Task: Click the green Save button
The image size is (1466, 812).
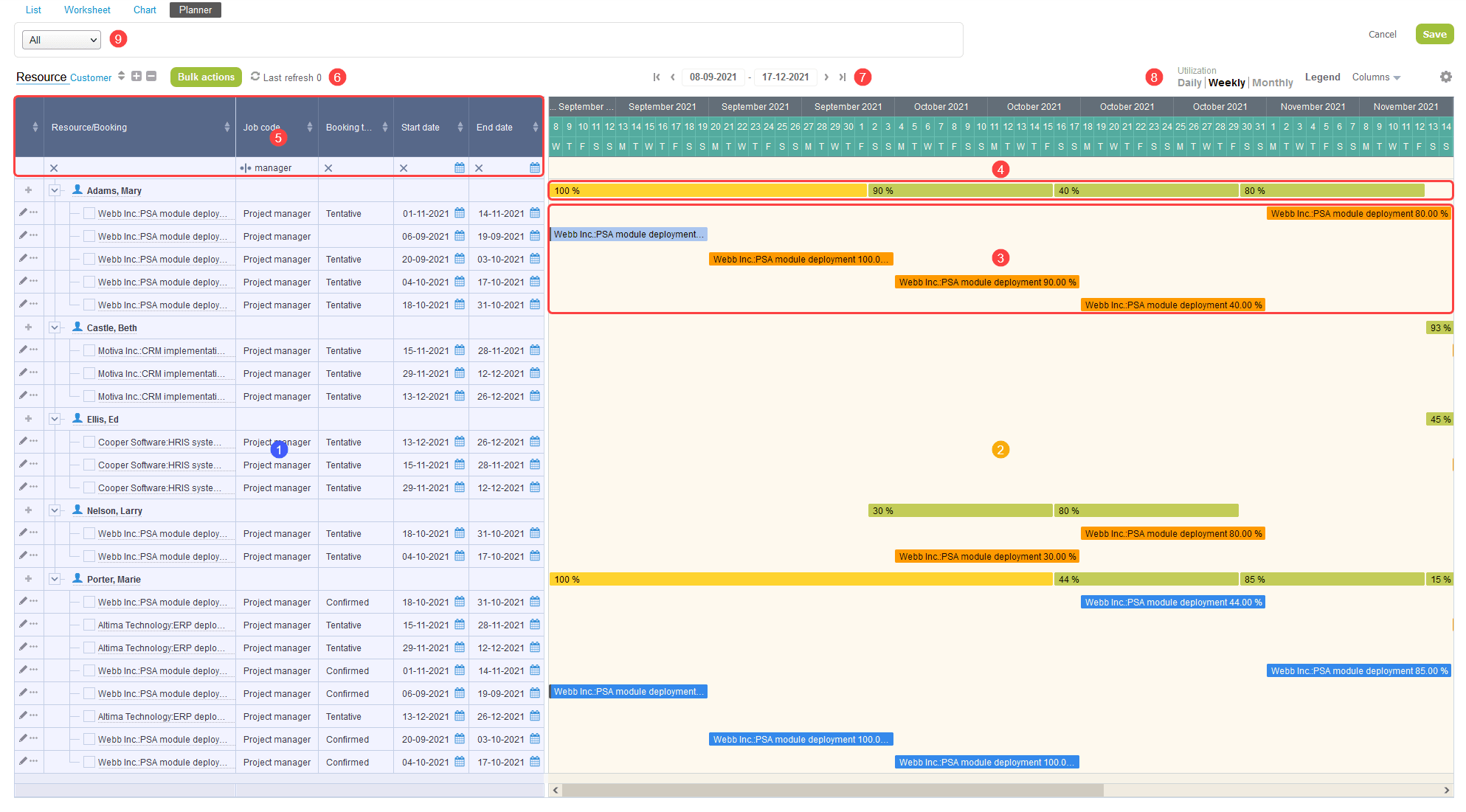Action: [x=1434, y=35]
